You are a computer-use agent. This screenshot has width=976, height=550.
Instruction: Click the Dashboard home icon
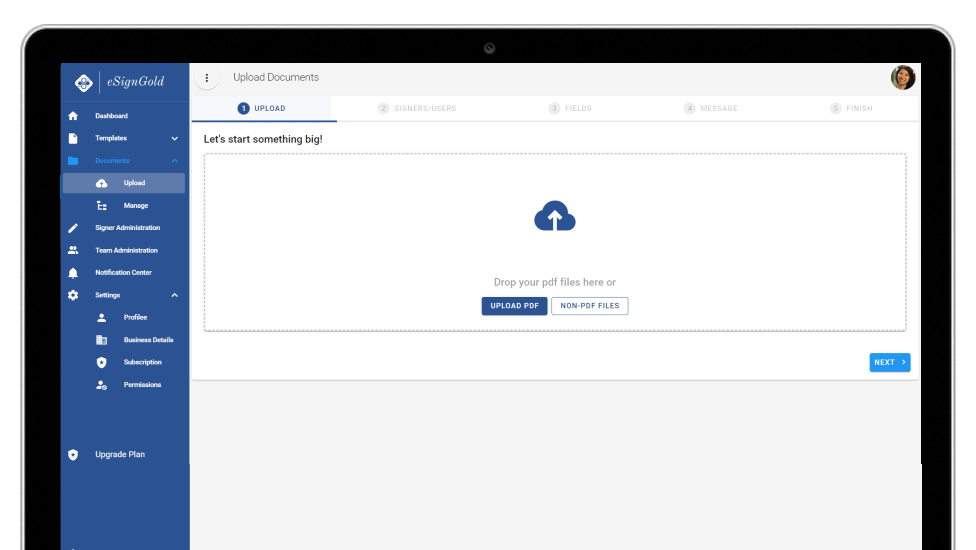click(x=73, y=116)
